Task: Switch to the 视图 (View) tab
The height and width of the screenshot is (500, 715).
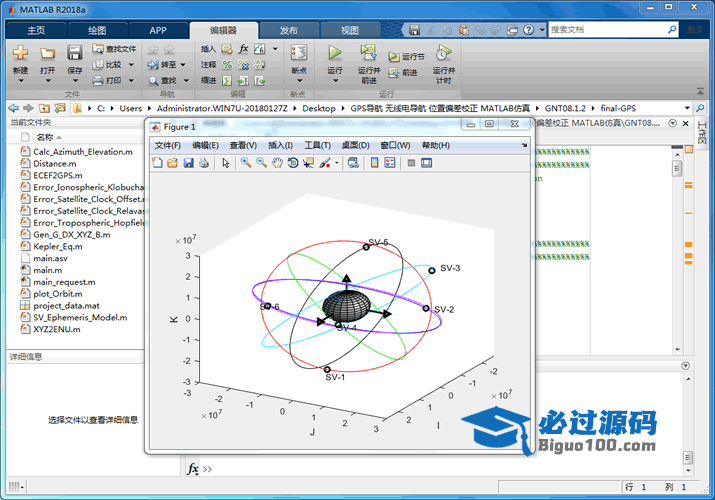Action: 350,30
